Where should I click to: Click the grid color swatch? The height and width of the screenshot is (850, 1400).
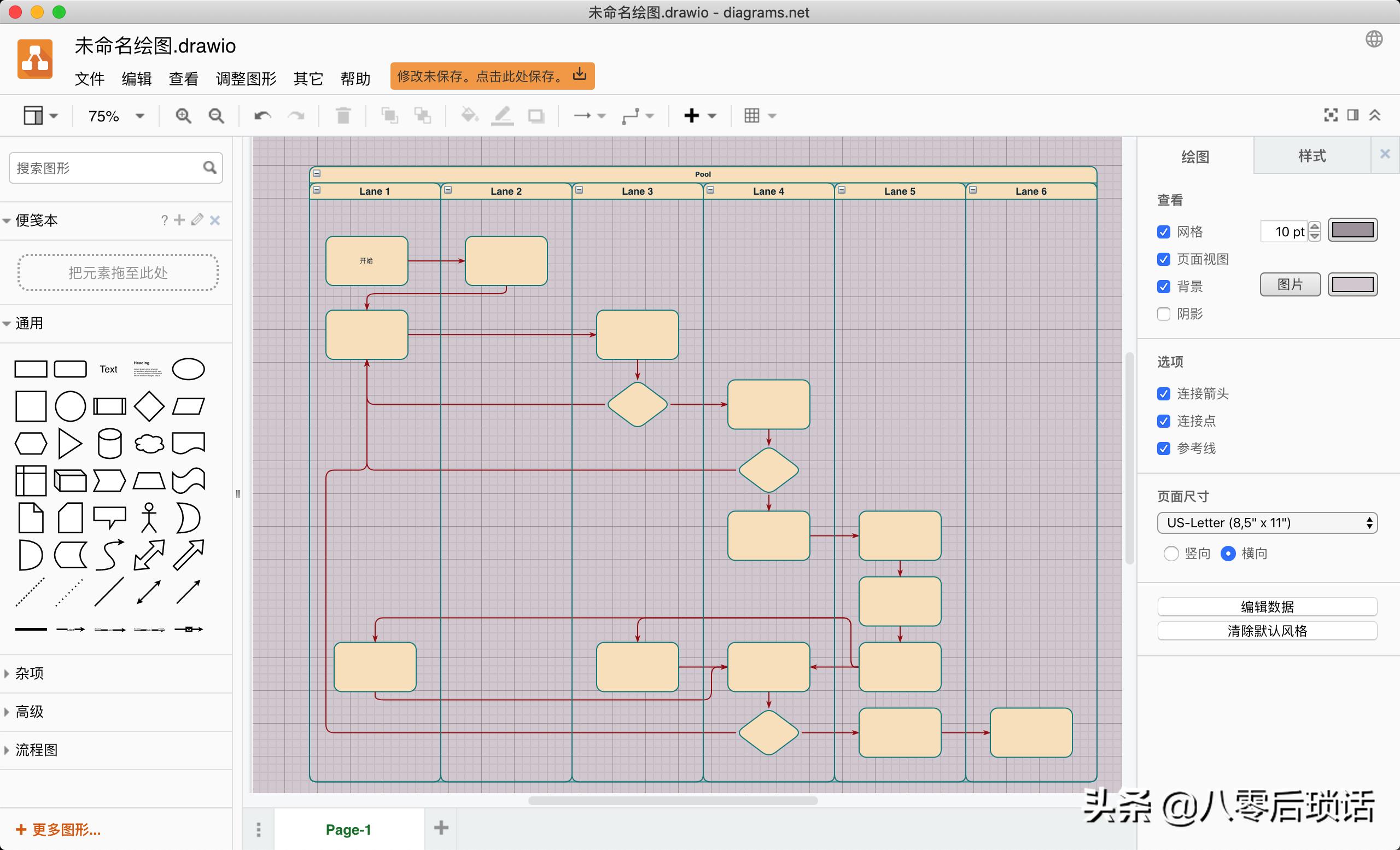[1352, 230]
